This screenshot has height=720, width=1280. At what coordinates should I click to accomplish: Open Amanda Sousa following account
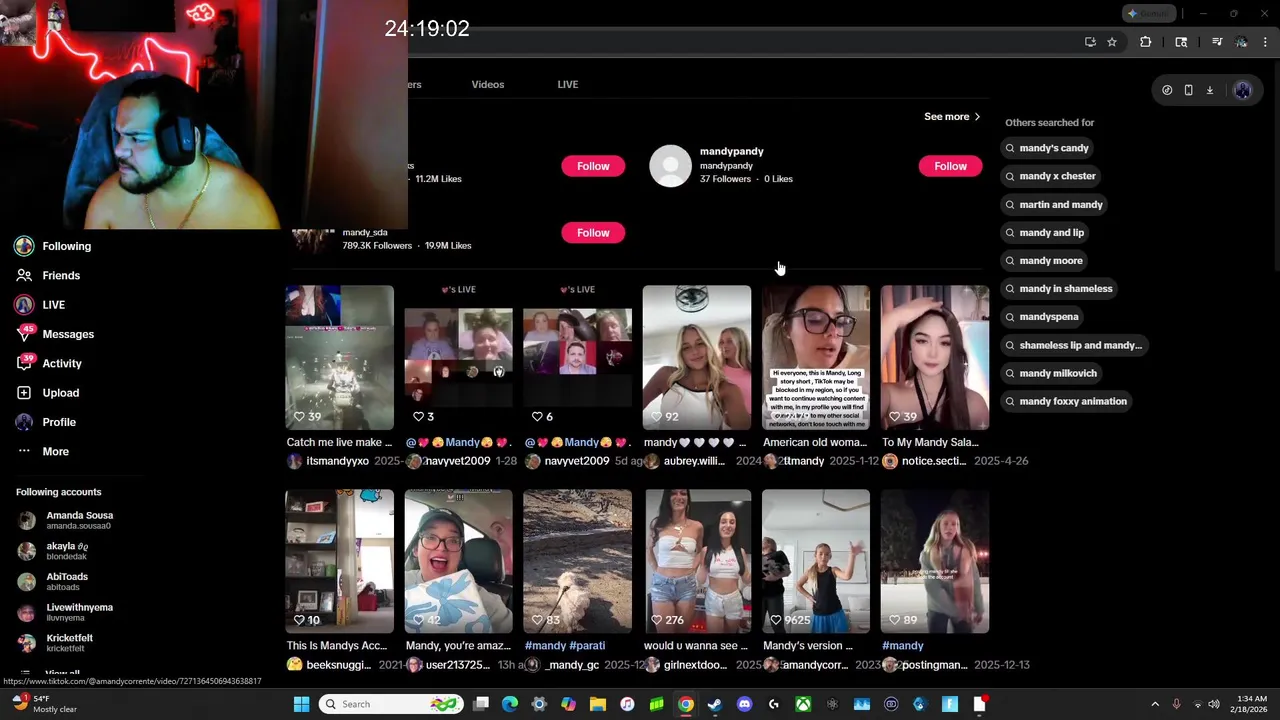coord(66,520)
